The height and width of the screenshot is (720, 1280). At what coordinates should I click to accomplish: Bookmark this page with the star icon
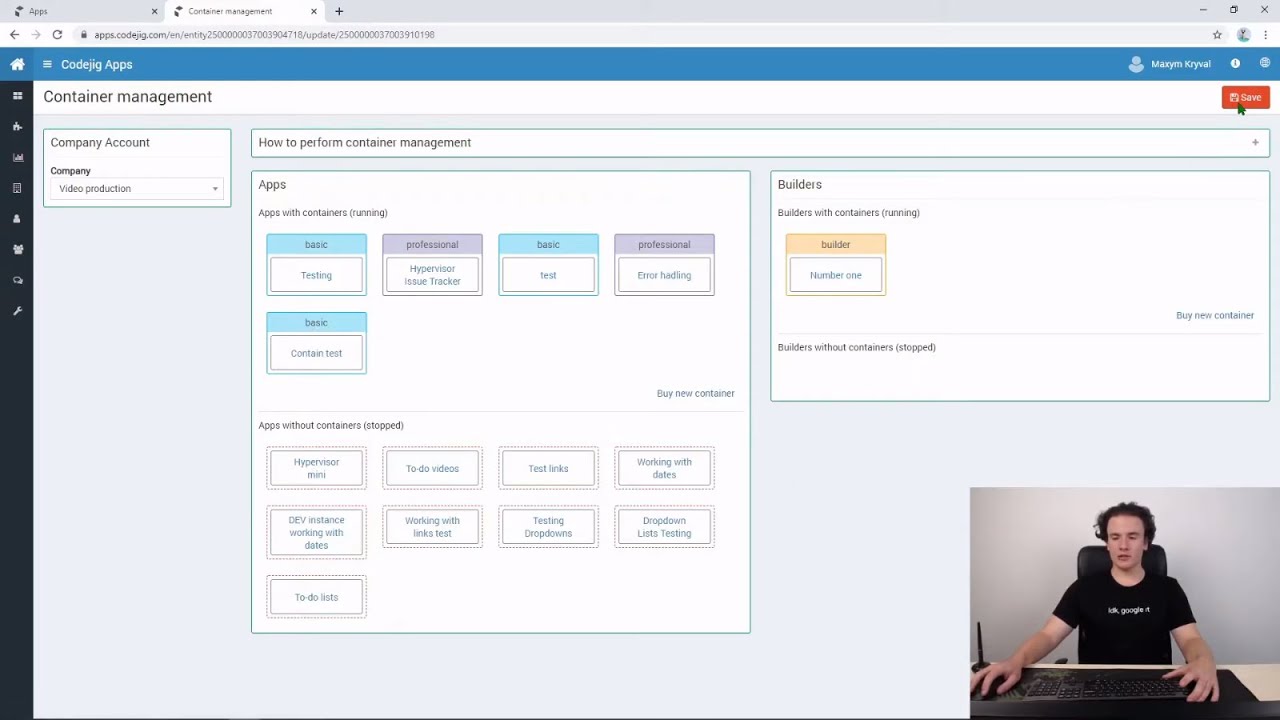pyautogui.click(x=1217, y=34)
